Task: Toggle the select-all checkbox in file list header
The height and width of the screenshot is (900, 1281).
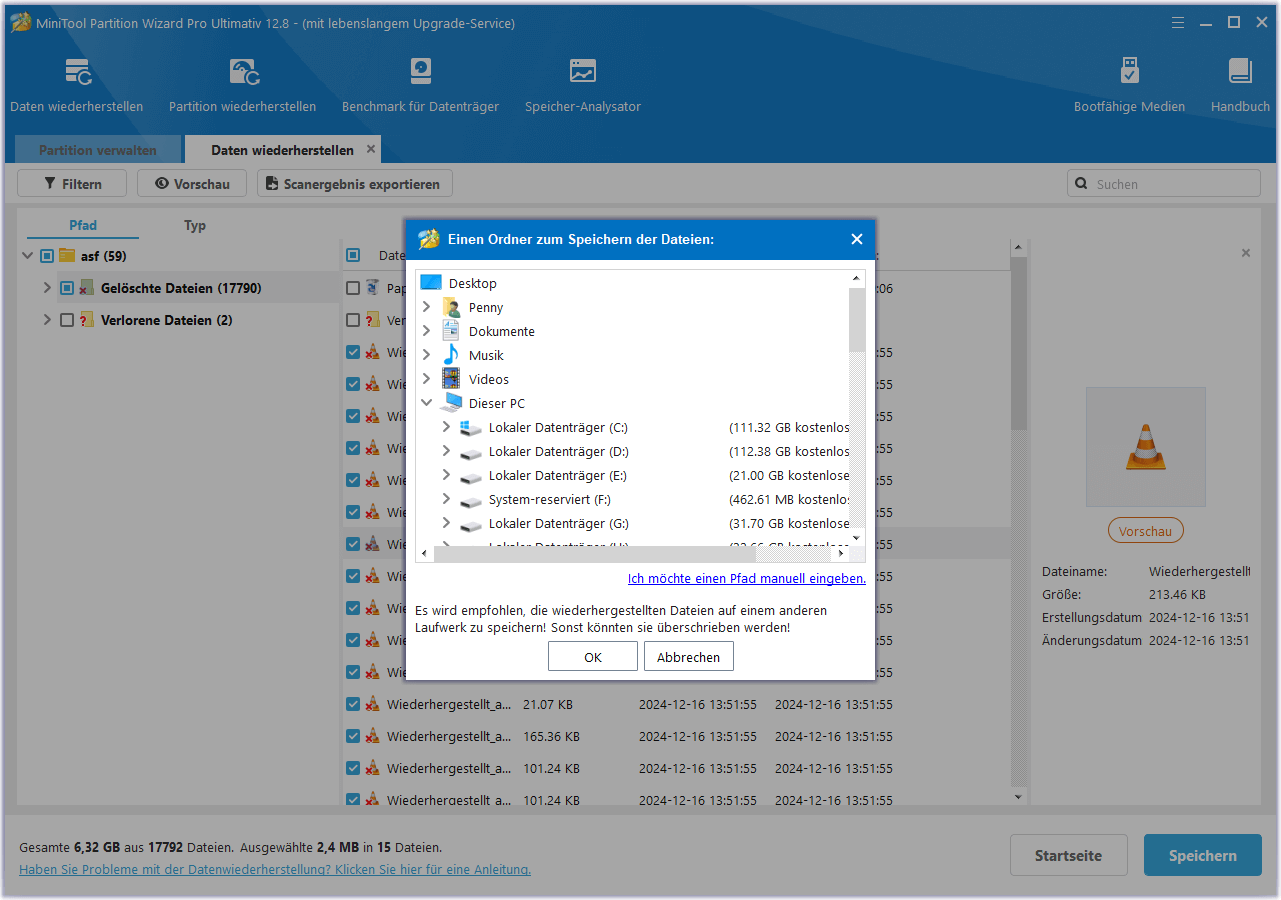Action: [353, 255]
